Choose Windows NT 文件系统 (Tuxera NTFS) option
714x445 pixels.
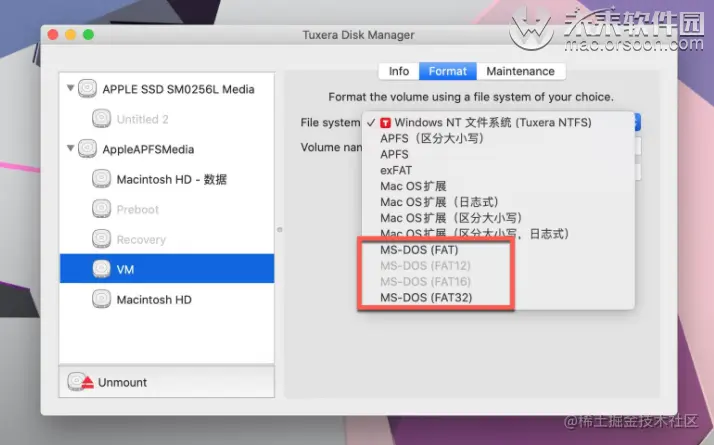point(498,122)
